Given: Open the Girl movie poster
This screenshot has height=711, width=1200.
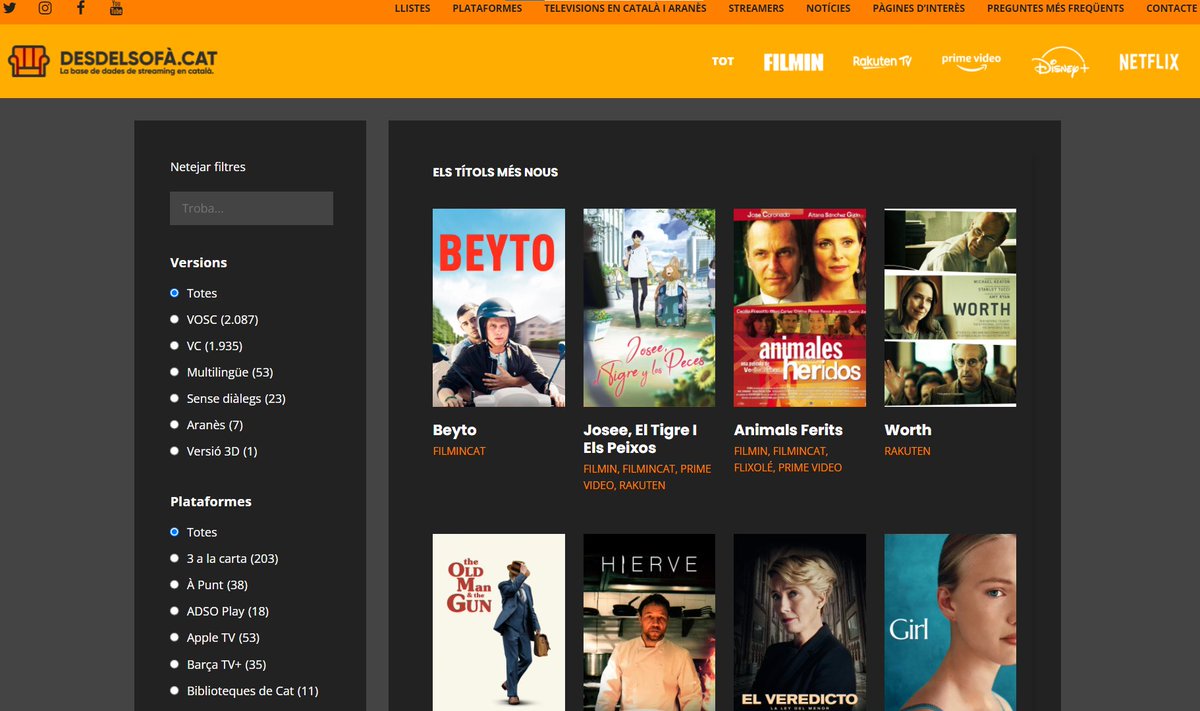Looking at the screenshot, I should point(950,622).
